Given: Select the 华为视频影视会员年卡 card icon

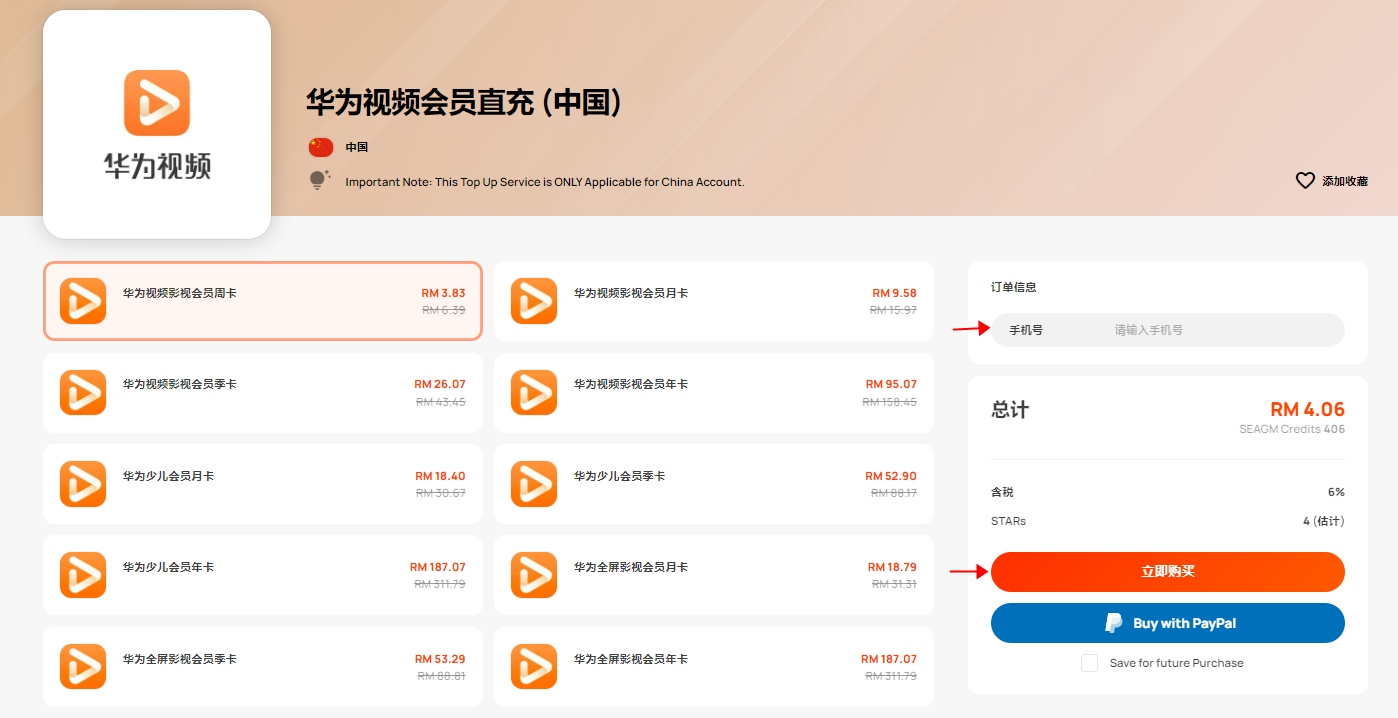Looking at the screenshot, I should click(534, 392).
